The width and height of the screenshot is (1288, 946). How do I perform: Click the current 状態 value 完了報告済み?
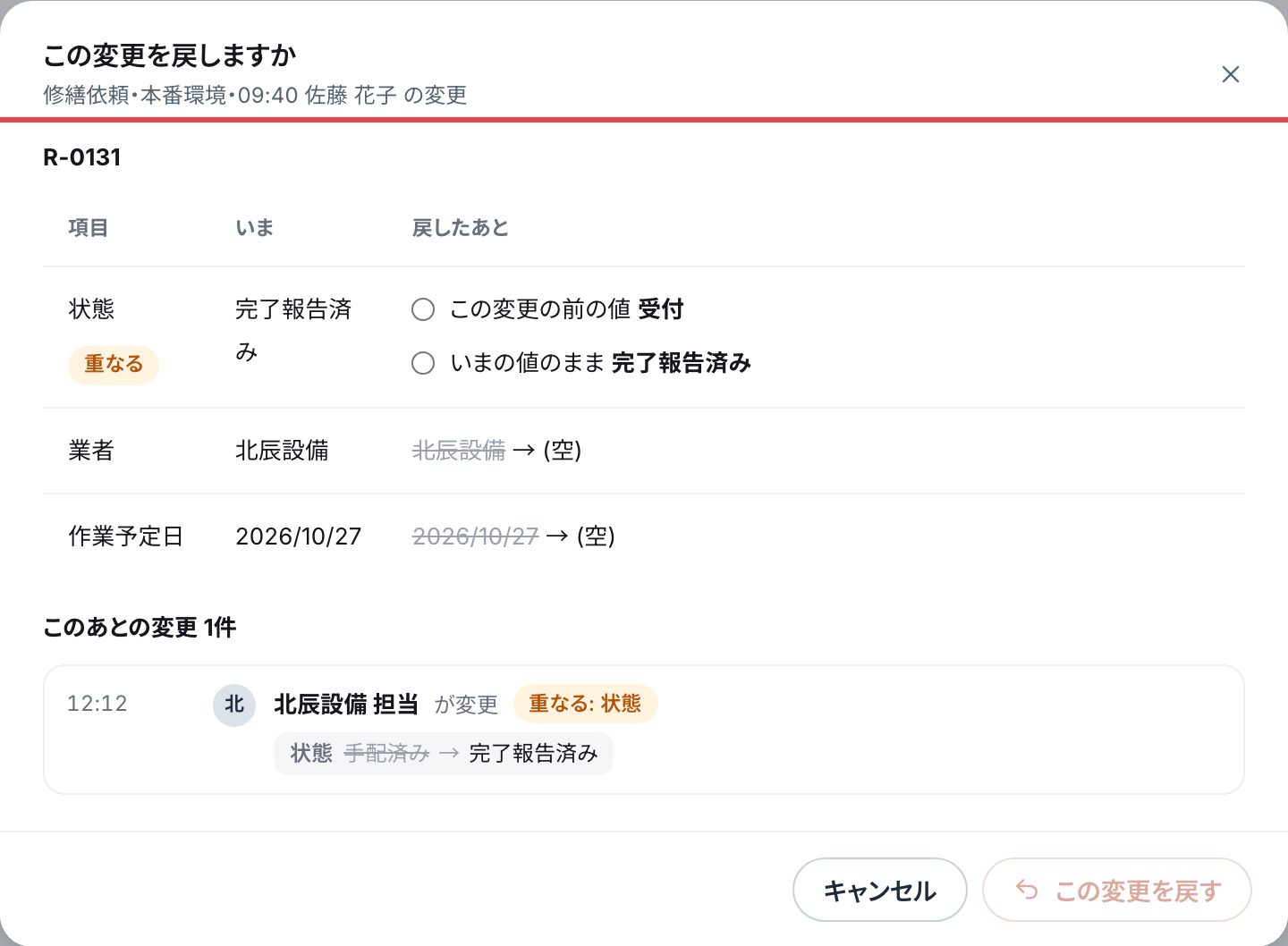click(293, 331)
